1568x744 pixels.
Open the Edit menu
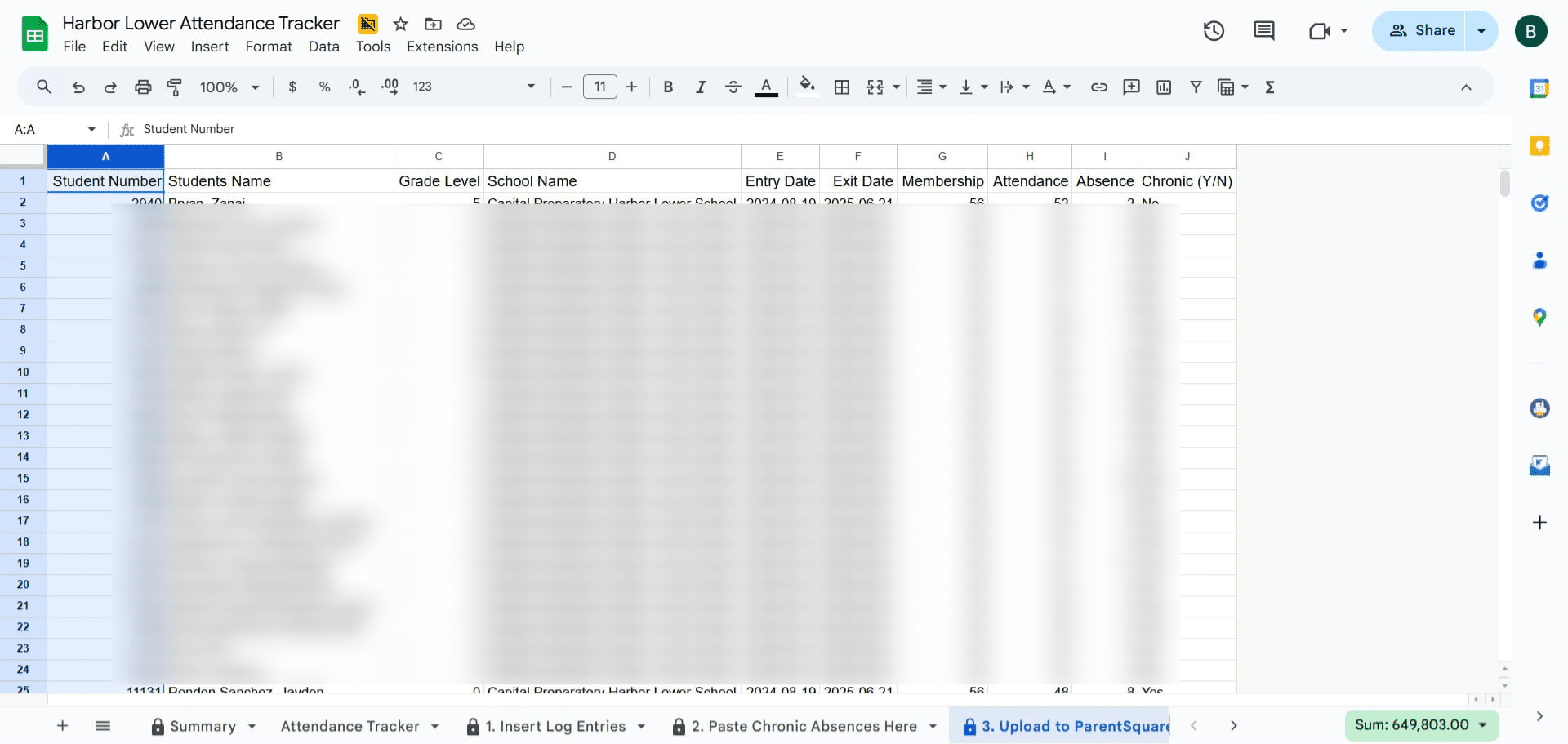(x=114, y=47)
